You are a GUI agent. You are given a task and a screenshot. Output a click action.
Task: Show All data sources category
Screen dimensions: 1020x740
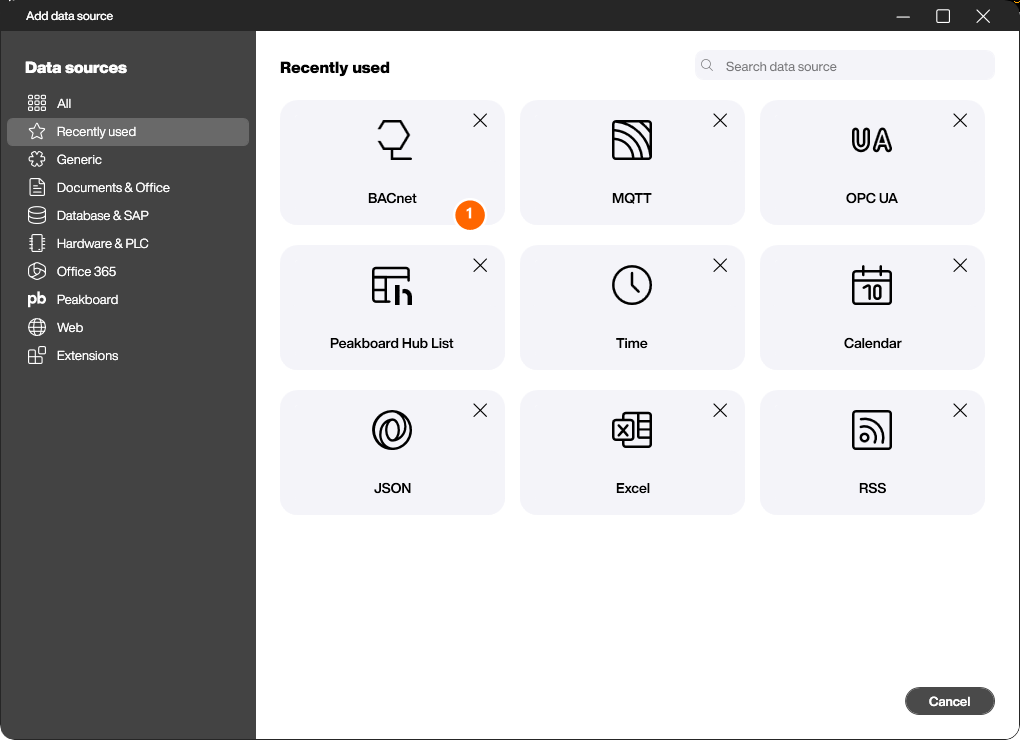(128, 103)
